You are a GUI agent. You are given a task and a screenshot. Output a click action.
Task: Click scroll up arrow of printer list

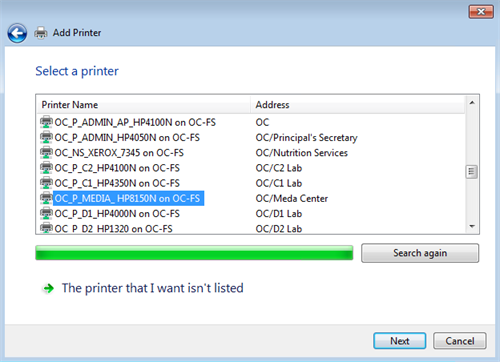pos(472,103)
